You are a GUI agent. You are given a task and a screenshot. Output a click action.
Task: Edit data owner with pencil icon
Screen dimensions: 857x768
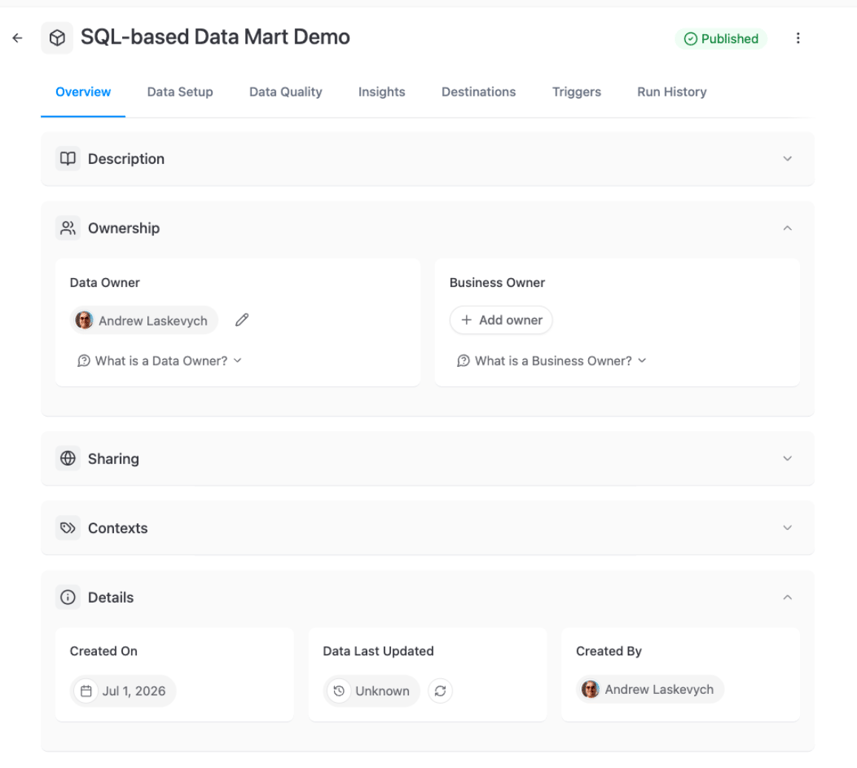coord(242,320)
